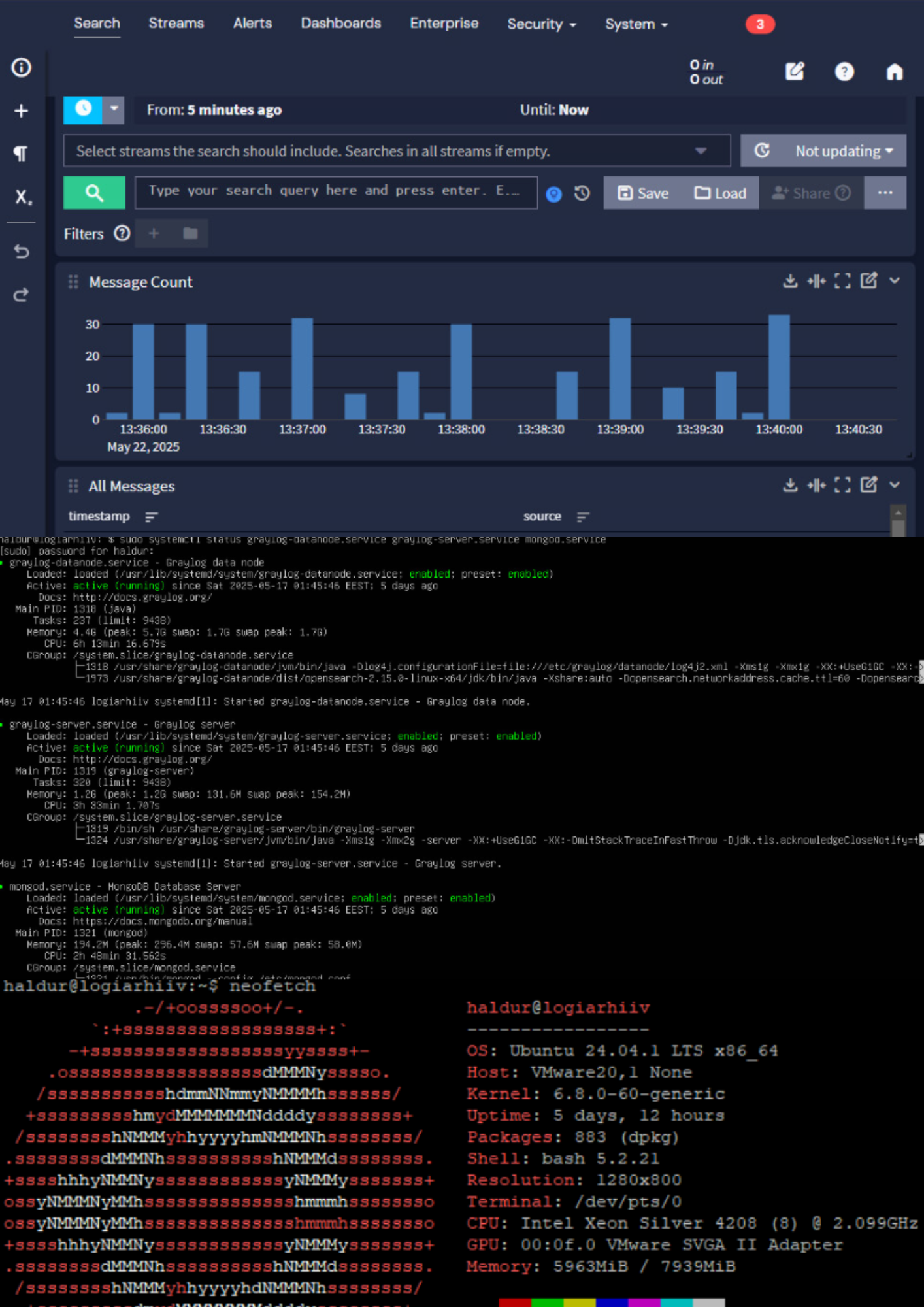Open the help question mark icon
Screen dimensions: 924x1307
844,71
